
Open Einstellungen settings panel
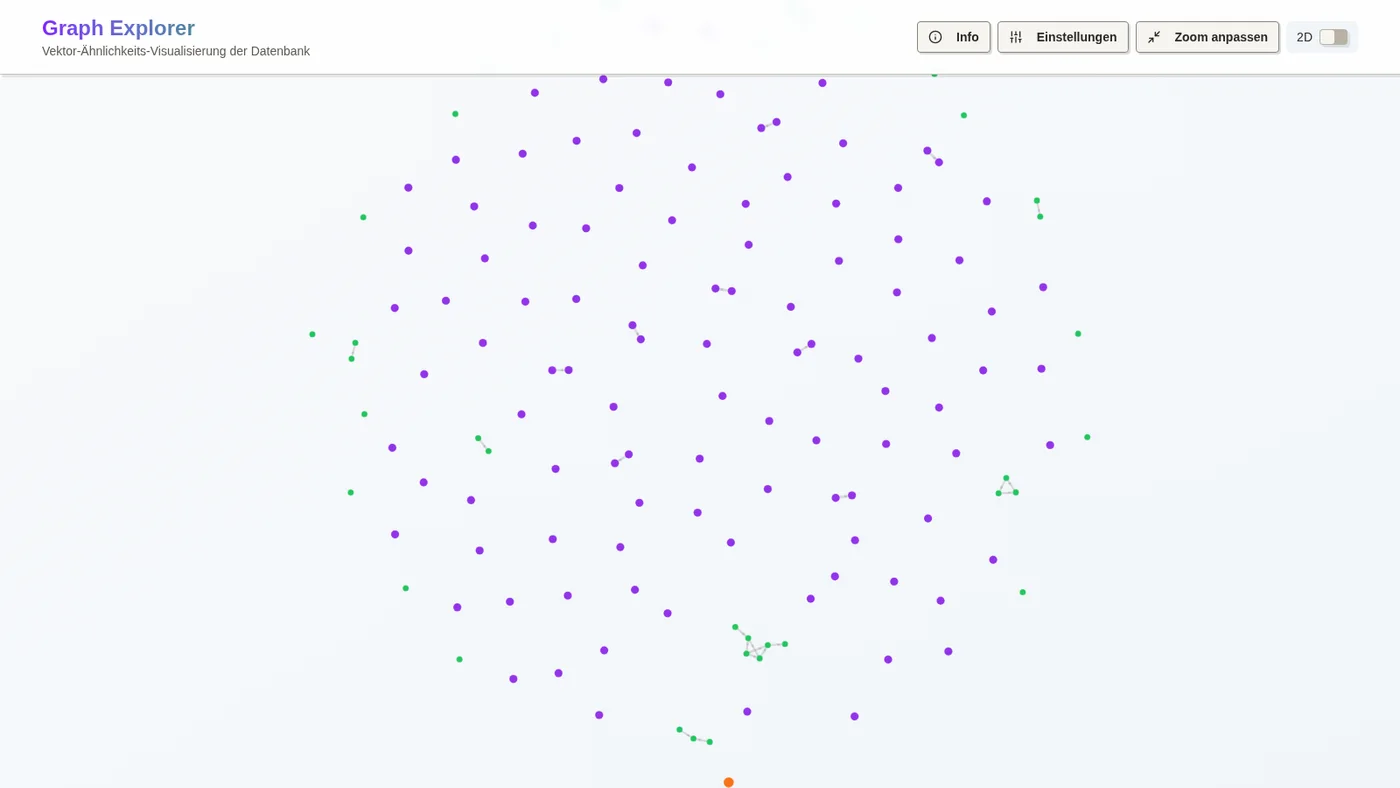1063,37
